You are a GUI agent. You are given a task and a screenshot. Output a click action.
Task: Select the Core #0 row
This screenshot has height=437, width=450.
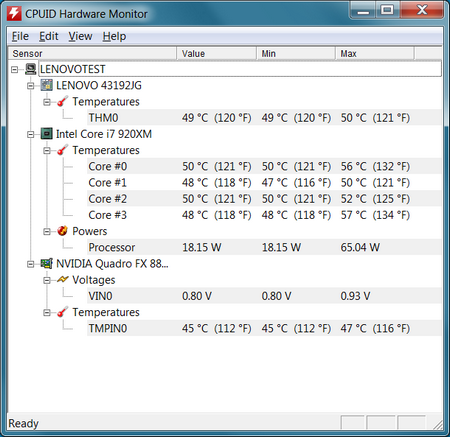[x=264, y=166]
